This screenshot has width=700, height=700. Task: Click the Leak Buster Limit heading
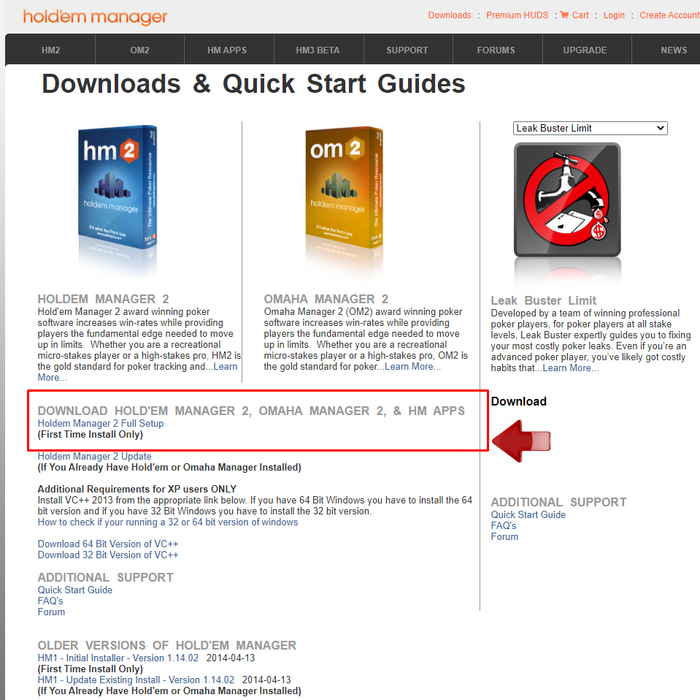pyautogui.click(x=543, y=300)
